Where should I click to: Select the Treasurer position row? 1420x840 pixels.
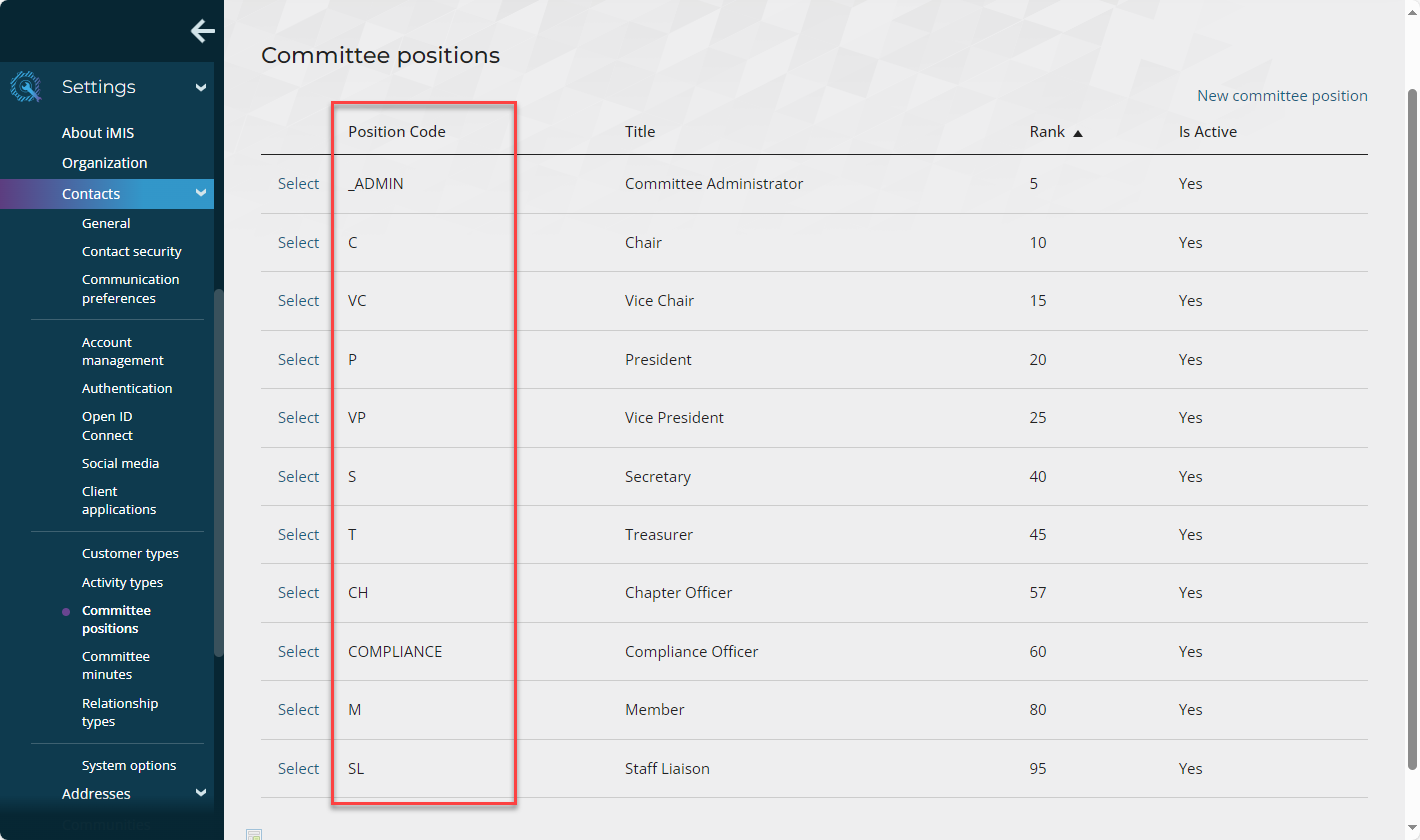pos(298,535)
